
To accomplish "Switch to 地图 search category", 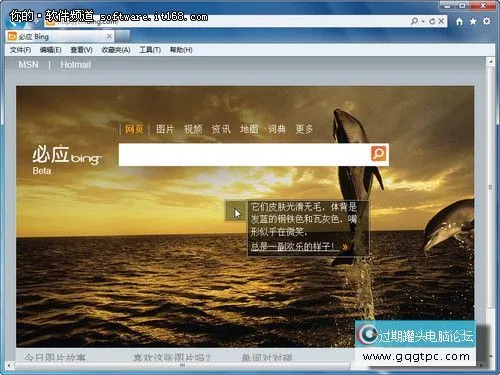I will [249, 129].
